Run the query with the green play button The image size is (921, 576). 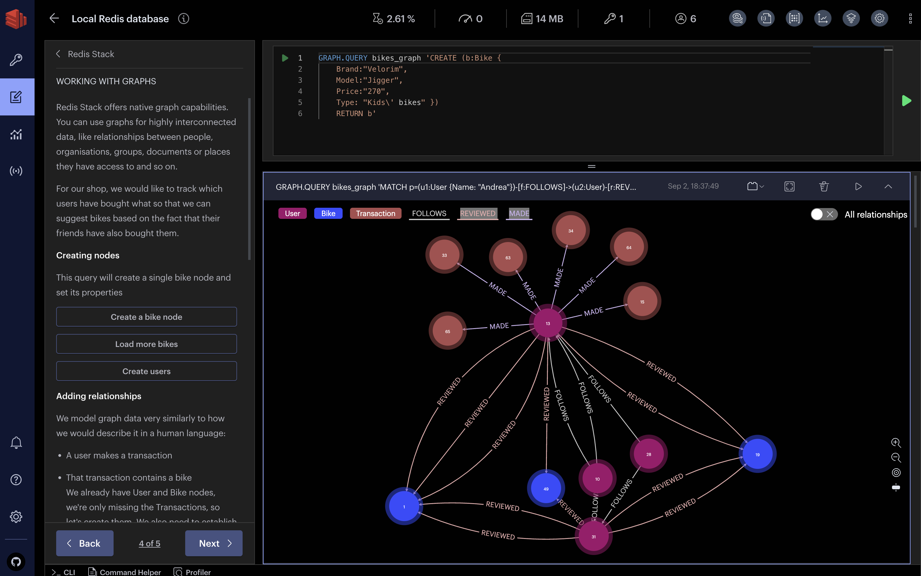906,101
